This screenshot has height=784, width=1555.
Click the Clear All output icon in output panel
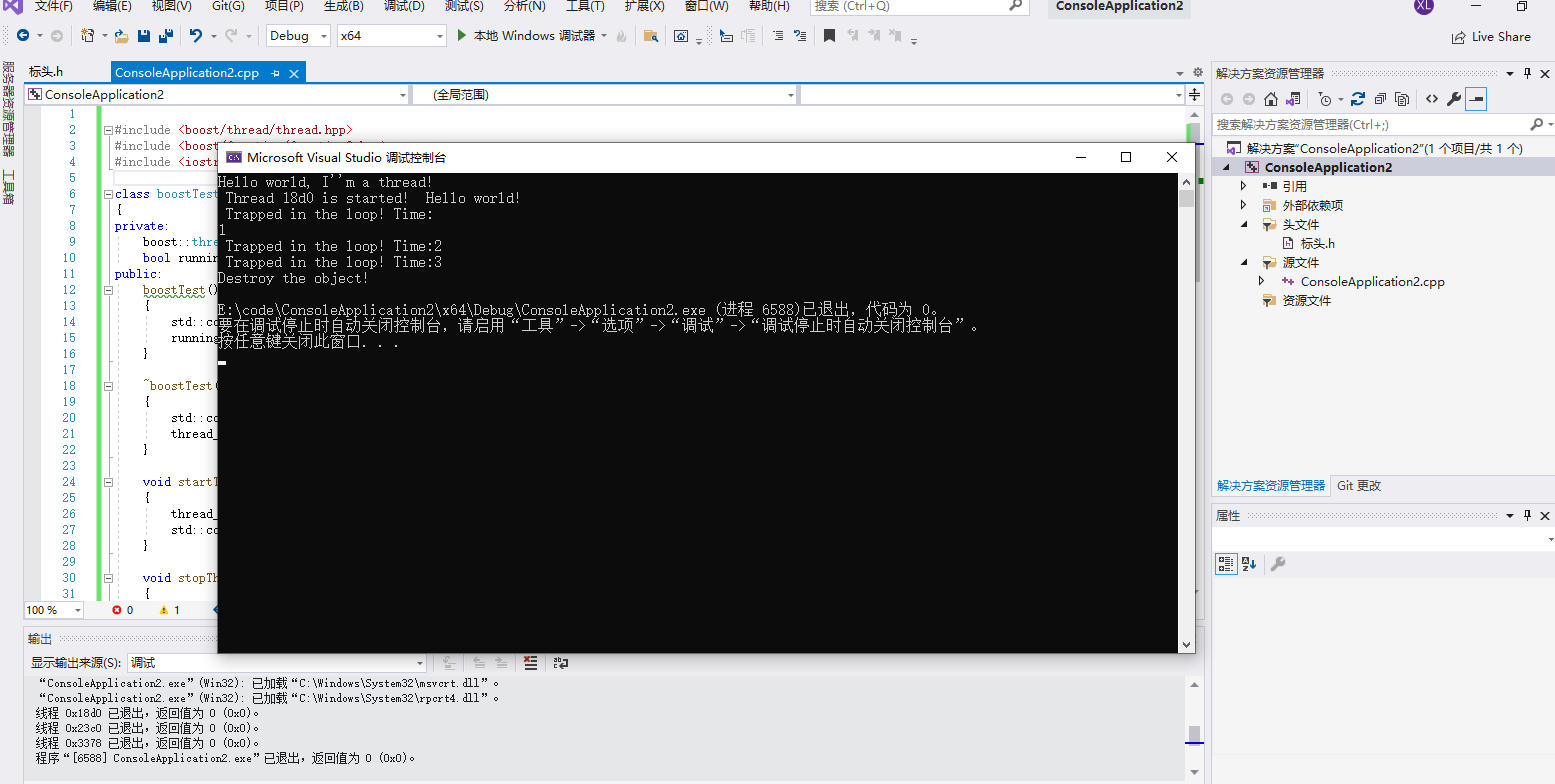(x=530, y=662)
